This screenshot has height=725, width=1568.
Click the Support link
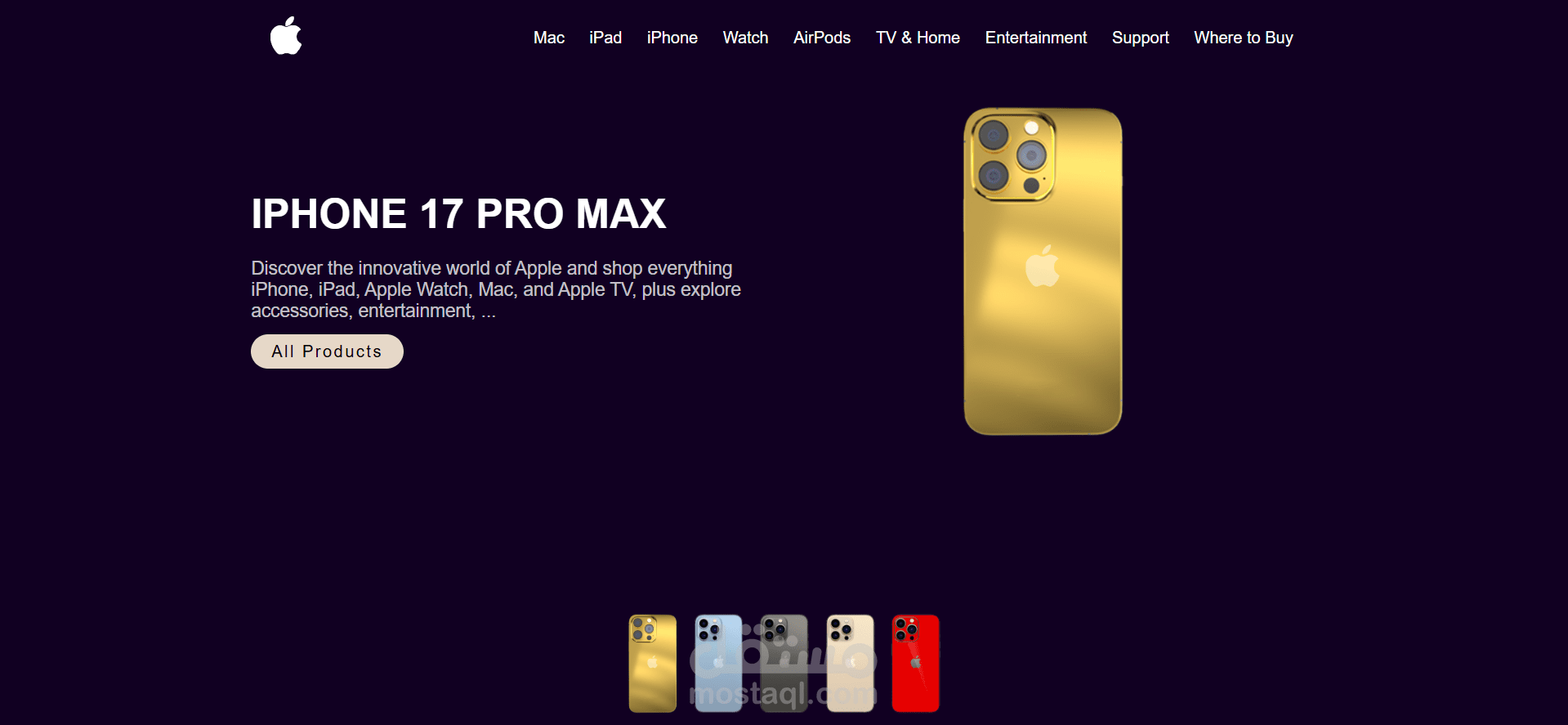coord(1141,38)
